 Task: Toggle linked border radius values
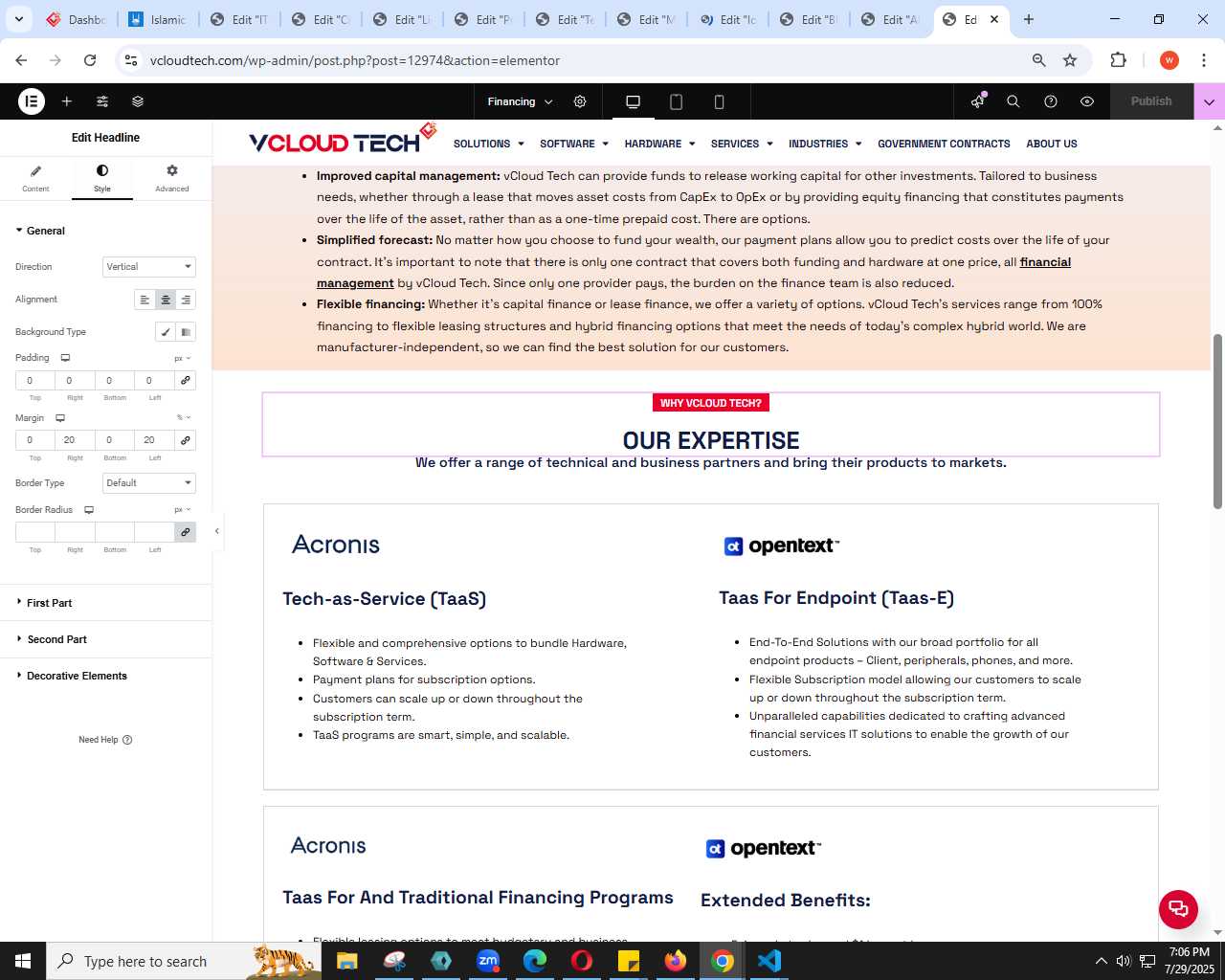click(x=186, y=532)
